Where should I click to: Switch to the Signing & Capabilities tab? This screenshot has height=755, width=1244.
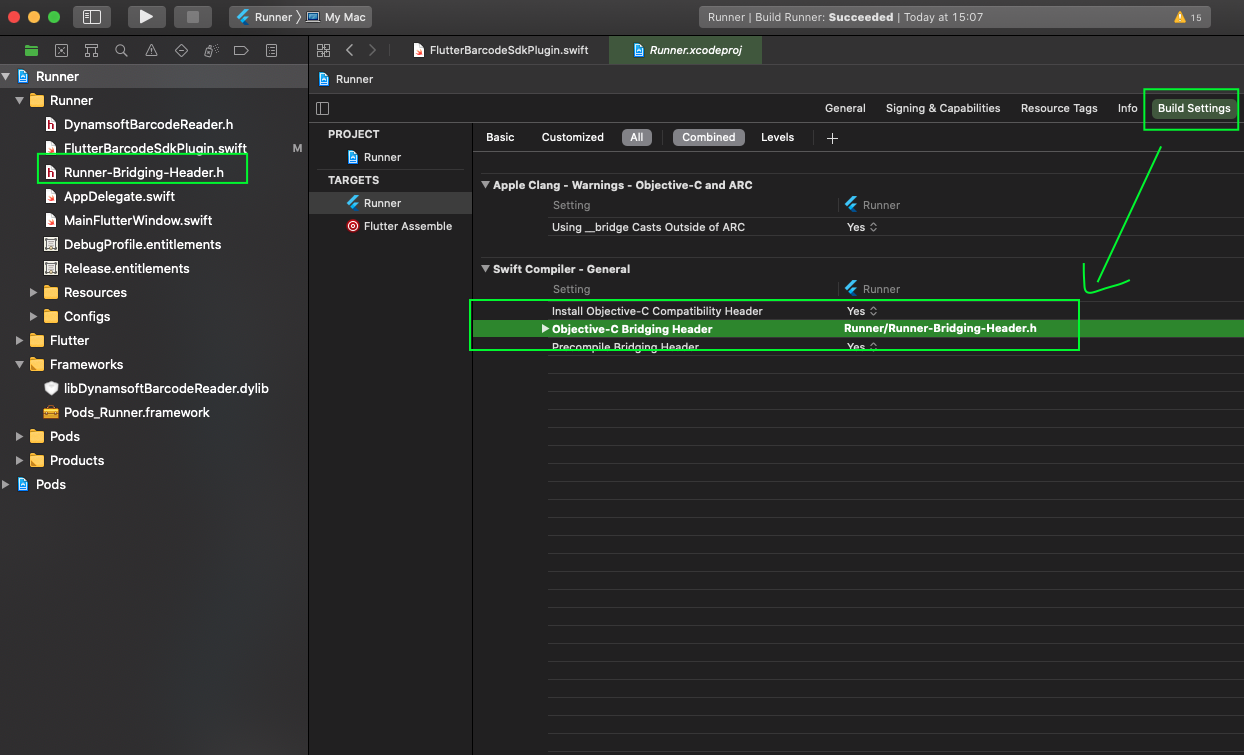click(942, 108)
